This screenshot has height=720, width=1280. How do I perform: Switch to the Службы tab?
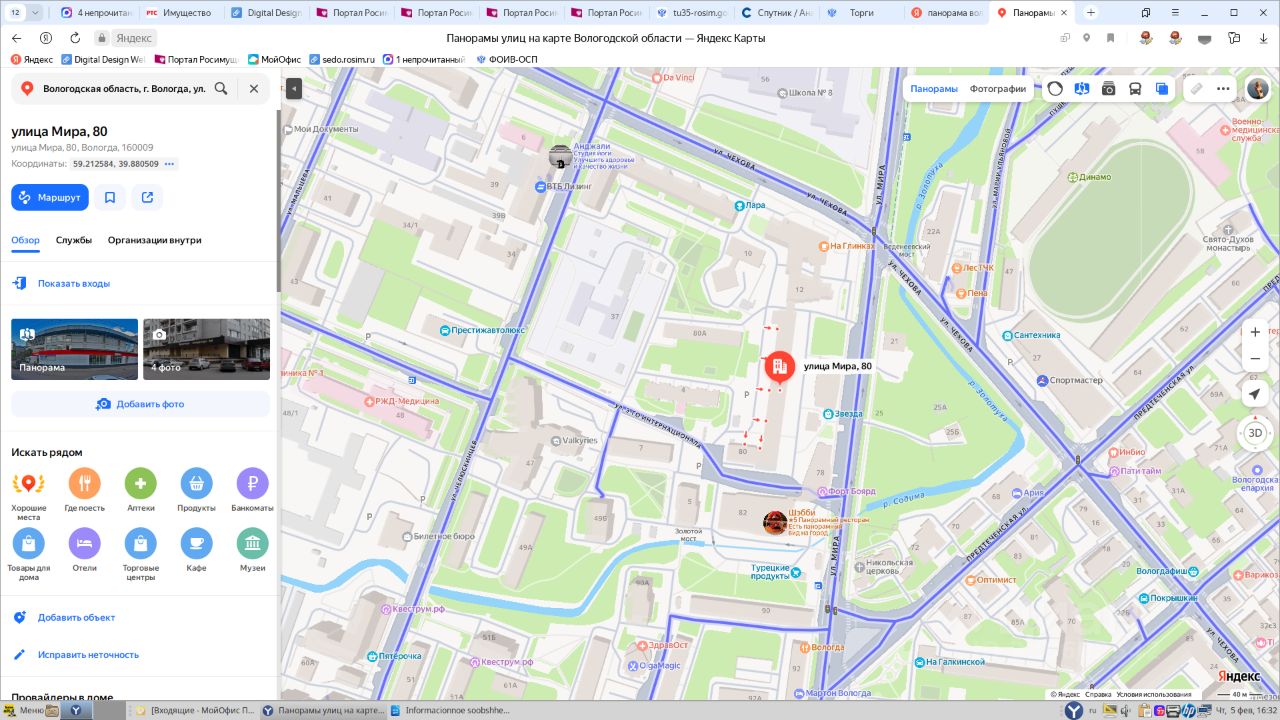click(x=74, y=240)
